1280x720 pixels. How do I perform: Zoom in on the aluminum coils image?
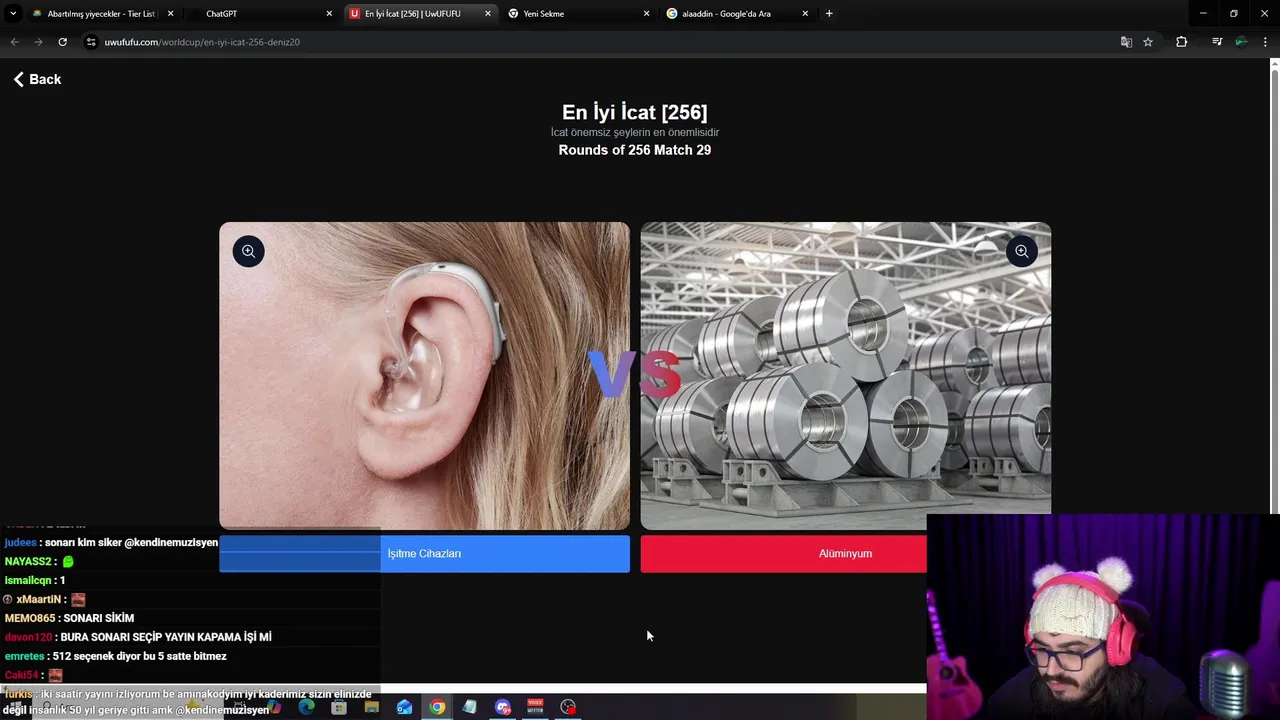click(x=1021, y=251)
